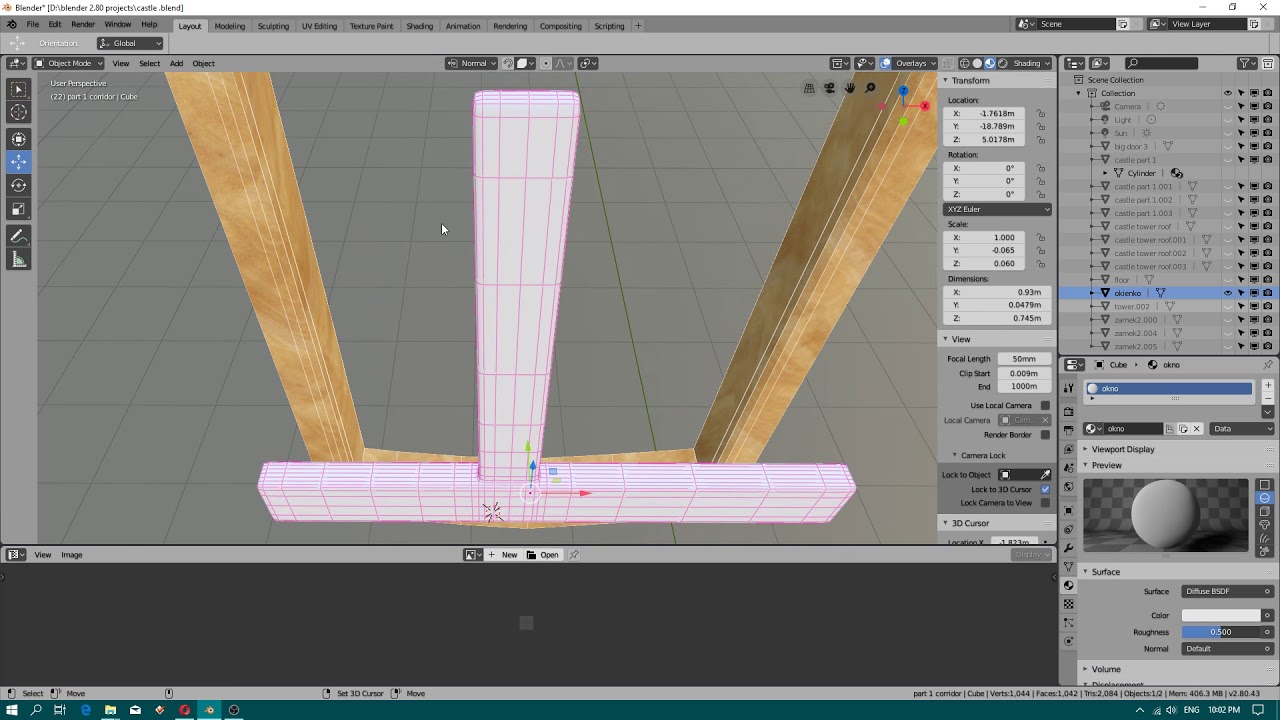Enable Lock Camera to View checkbox
Viewport: 1280px width, 720px height.
pos(1045,503)
